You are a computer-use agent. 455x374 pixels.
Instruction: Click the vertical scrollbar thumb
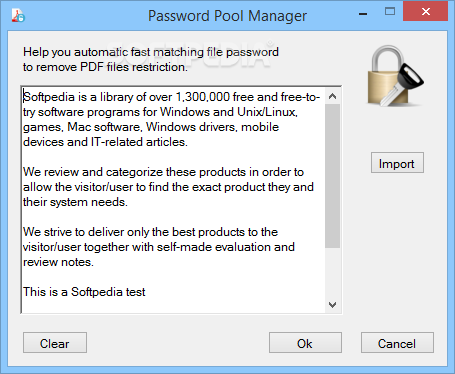(332, 176)
